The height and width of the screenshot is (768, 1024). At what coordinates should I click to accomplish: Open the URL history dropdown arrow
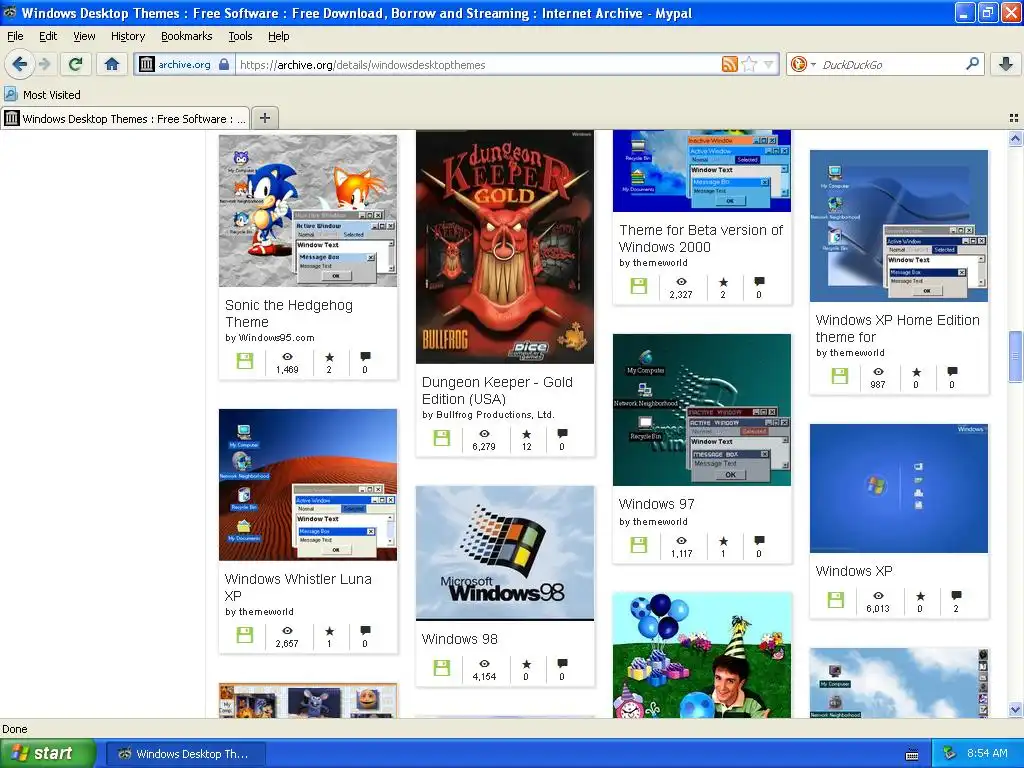point(769,64)
